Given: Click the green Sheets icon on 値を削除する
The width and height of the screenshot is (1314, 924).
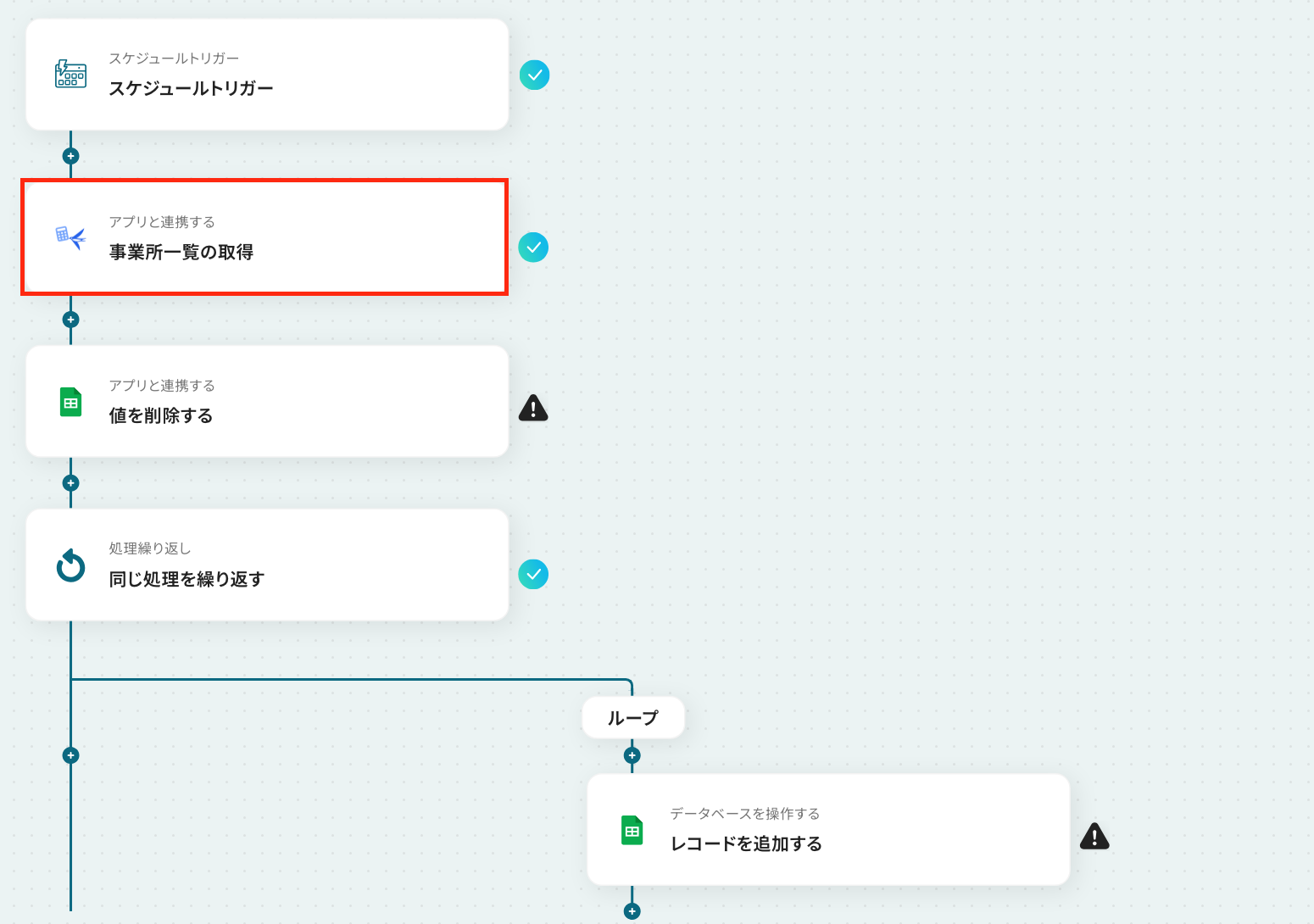Looking at the screenshot, I should tap(71, 402).
